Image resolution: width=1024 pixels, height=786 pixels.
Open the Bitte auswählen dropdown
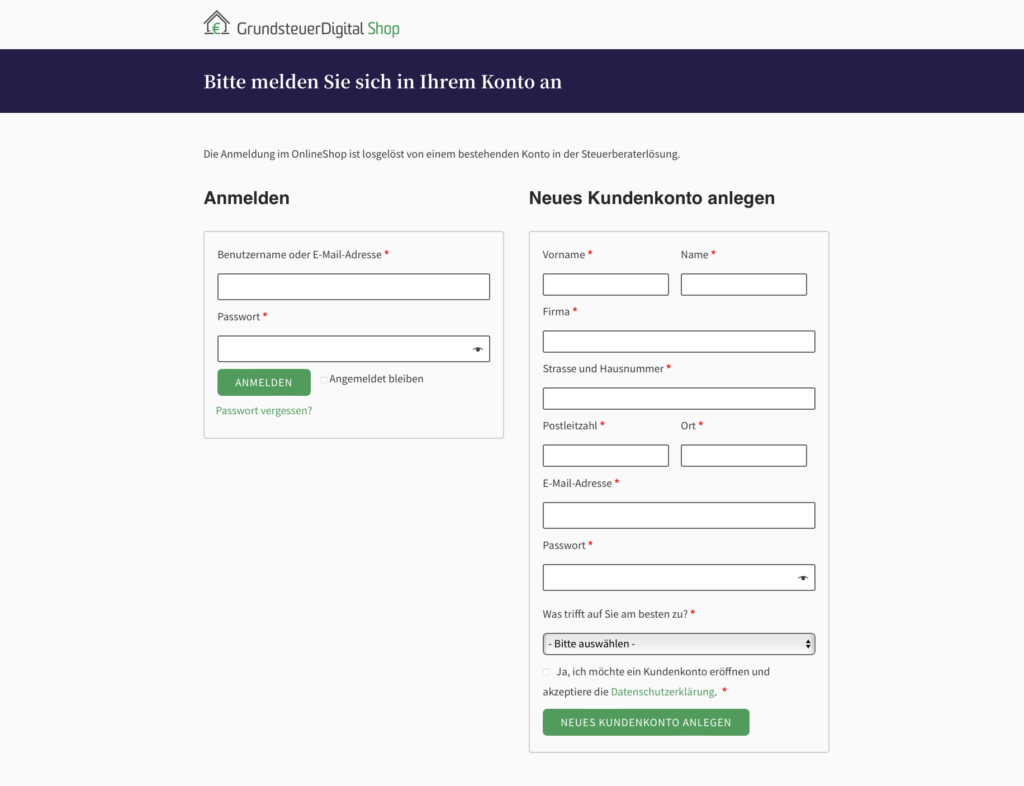(x=679, y=644)
